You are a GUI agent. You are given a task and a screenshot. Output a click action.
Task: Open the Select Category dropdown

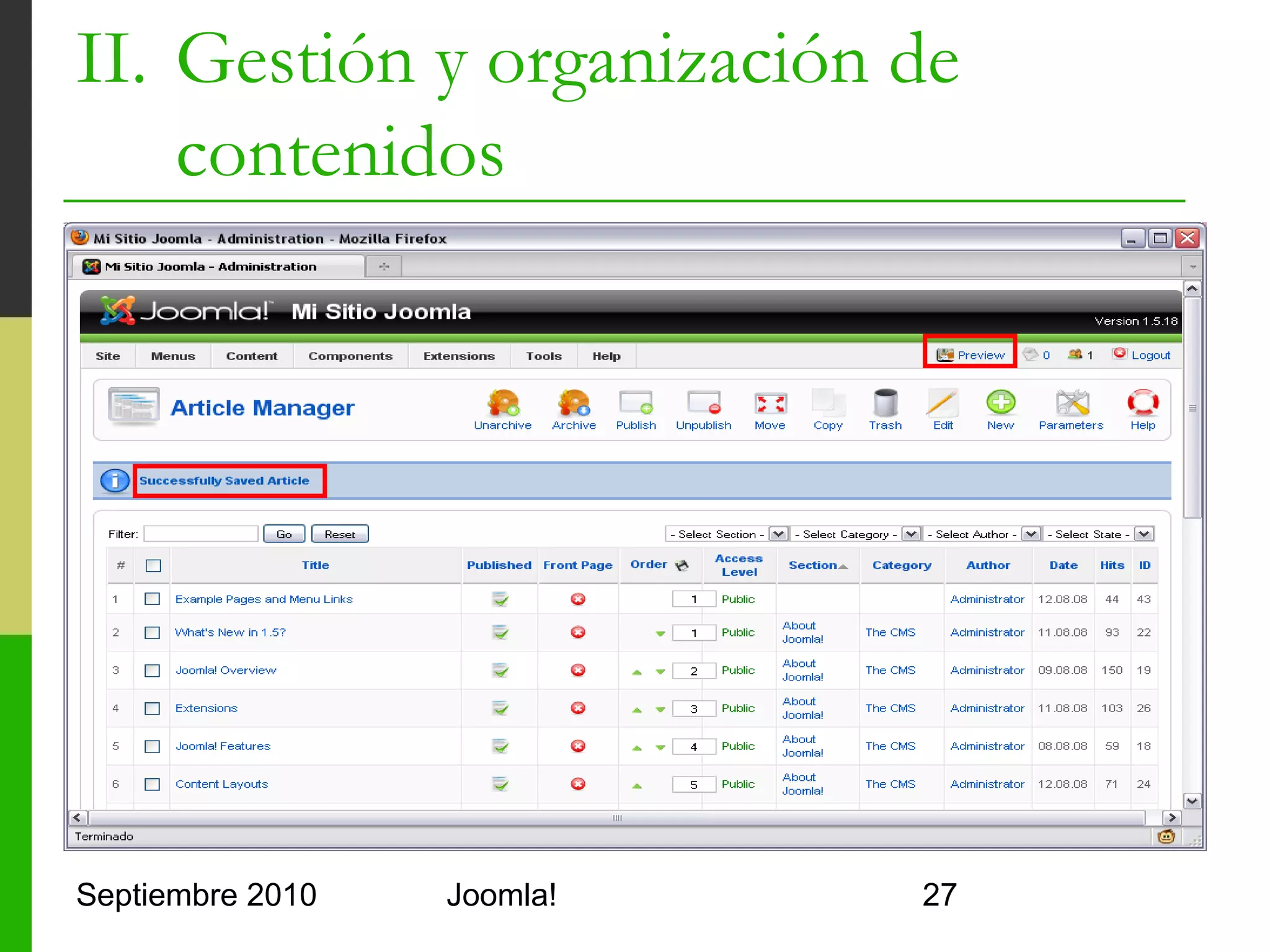point(856,534)
